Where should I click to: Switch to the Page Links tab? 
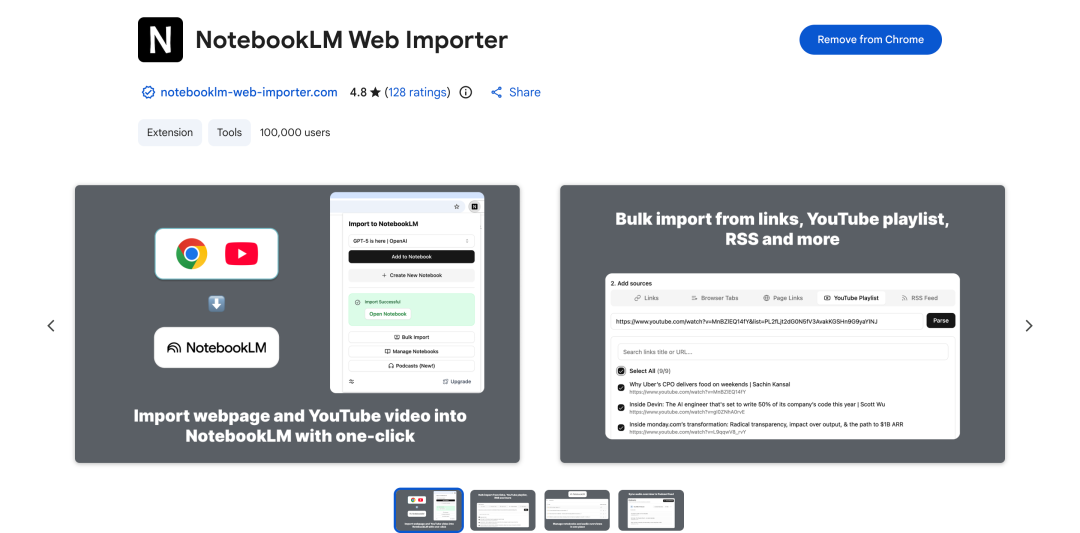pyautogui.click(x=783, y=298)
